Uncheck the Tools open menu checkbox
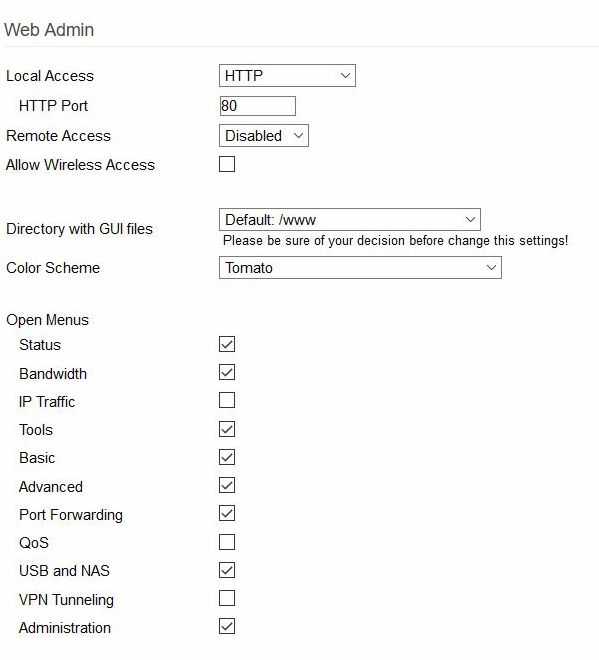599x660 pixels. 227,429
